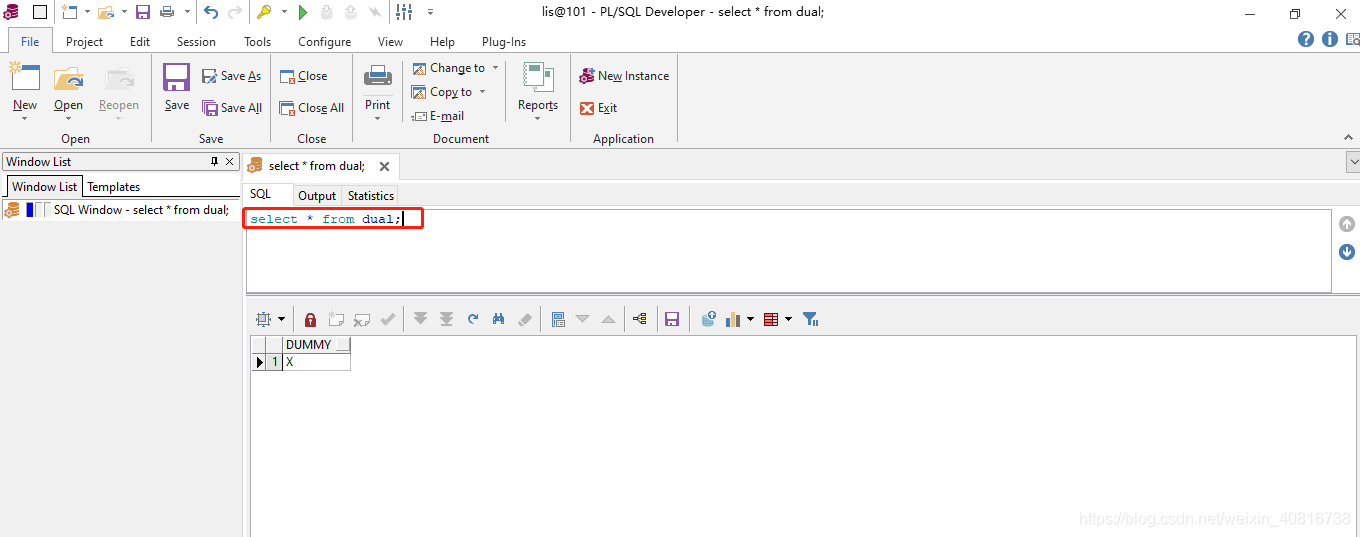This screenshot has height=537, width=1360.
Task: Click the purple Save icon in the title bar
Action: click(x=143, y=12)
